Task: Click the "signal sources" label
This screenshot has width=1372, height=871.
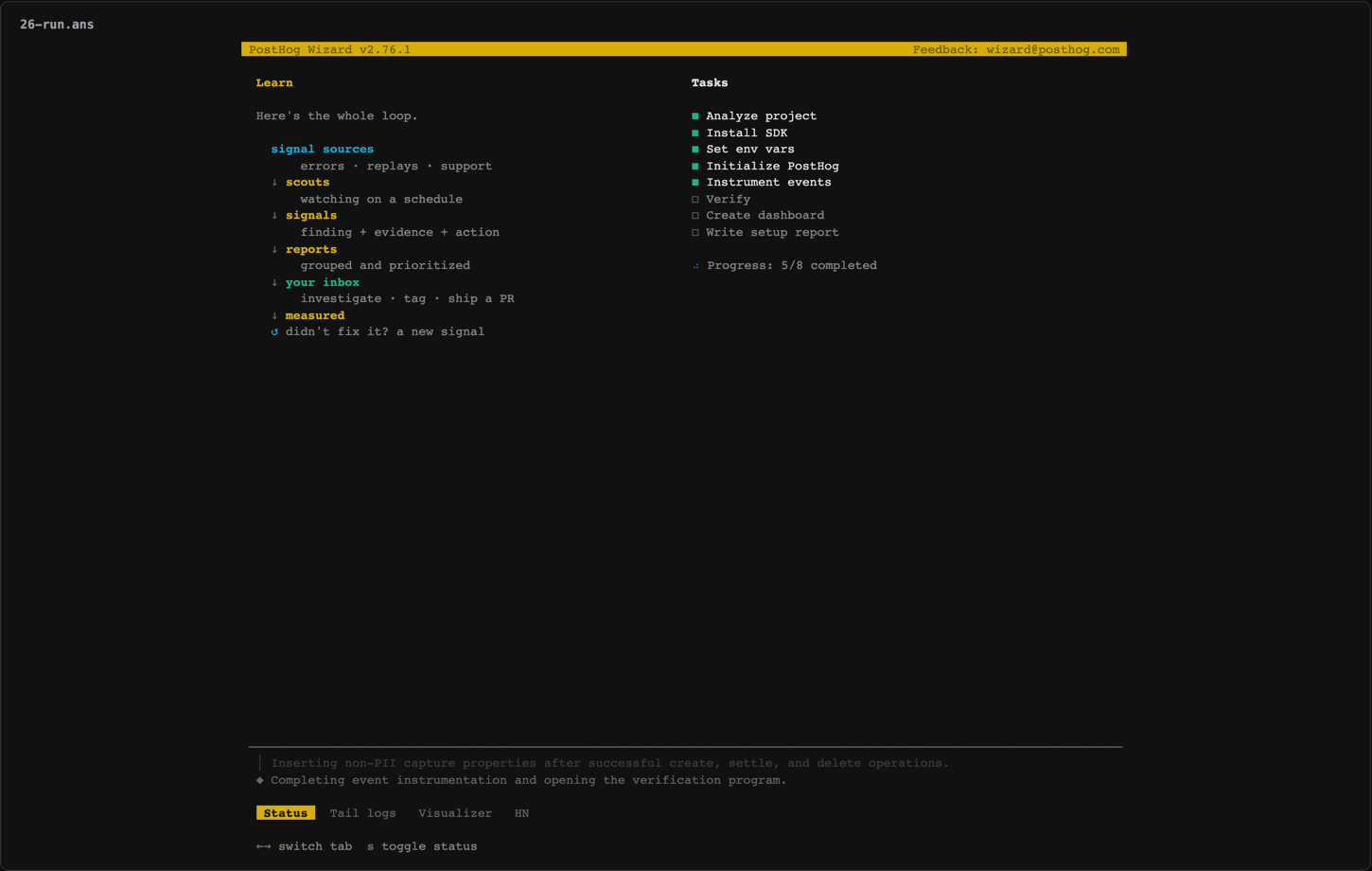Action: coord(323,150)
